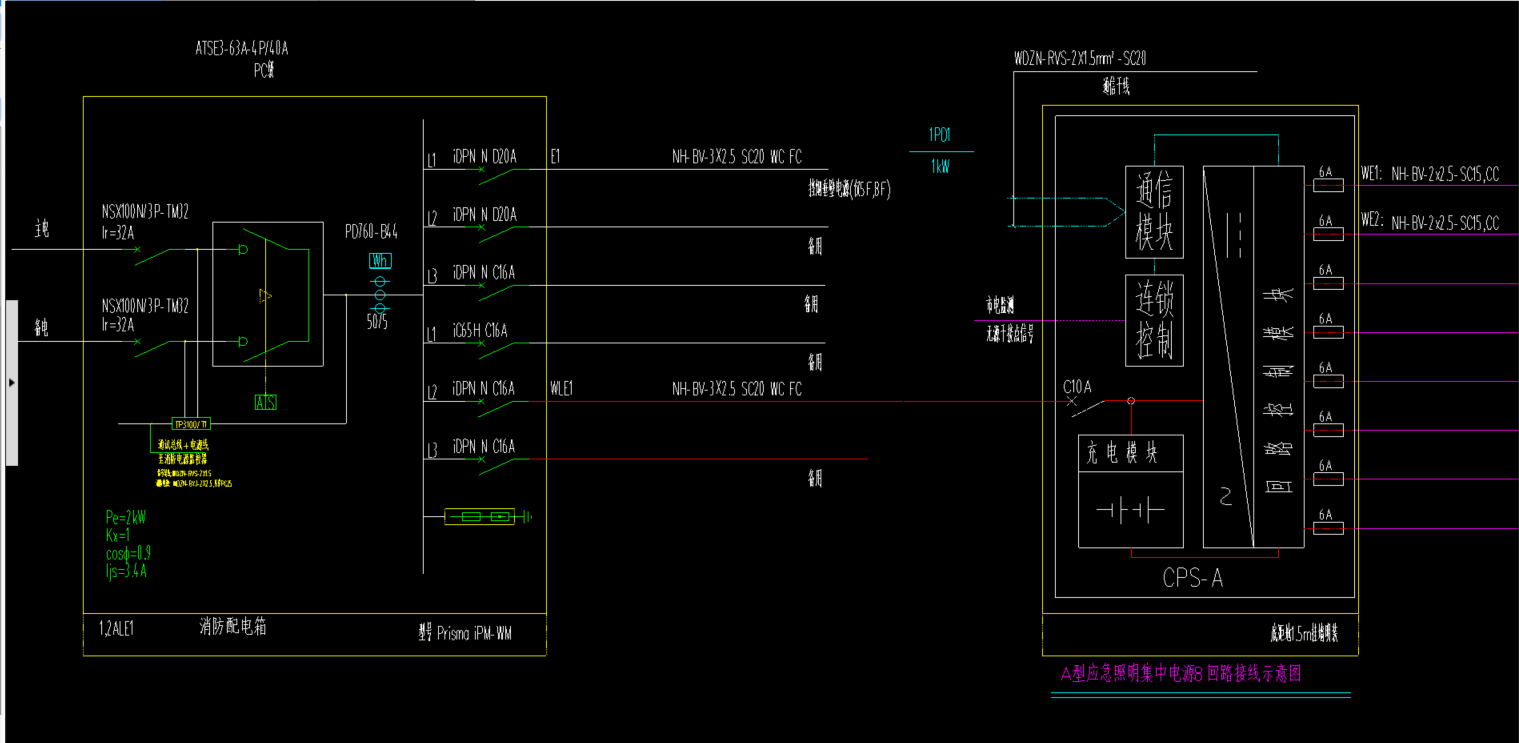Select the 1kW label under 1PD1
Viewport: 1519px width, 743px height.
tap(941, 167)
